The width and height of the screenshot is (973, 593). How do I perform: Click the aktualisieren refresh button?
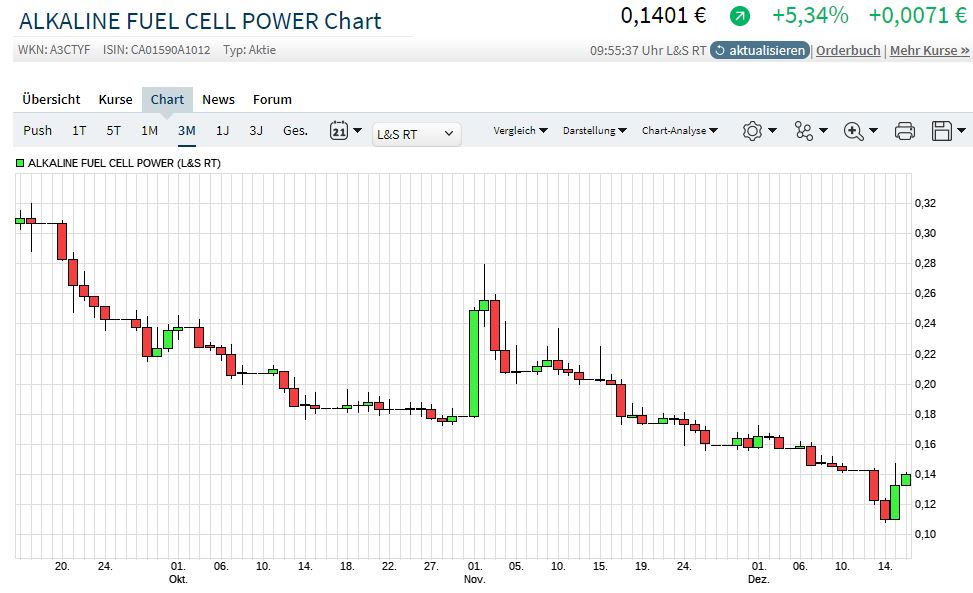pyautogui.click(x=760, y=50)
